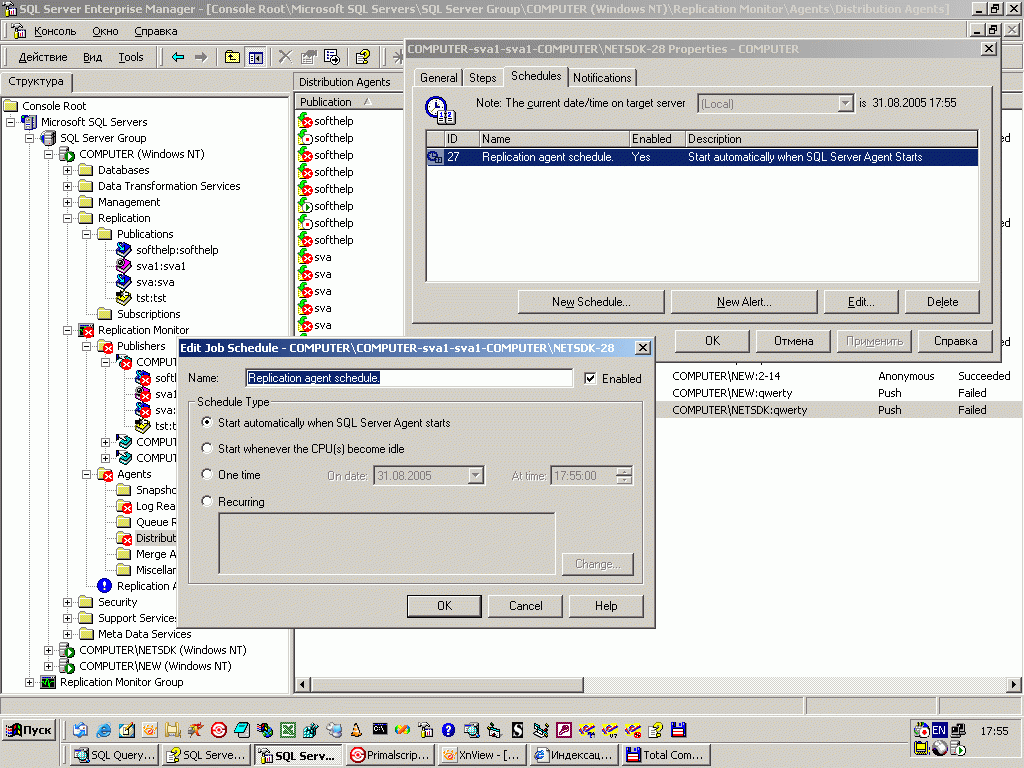1024x768 pixels.
Task: Collapse the Microsoft SQL Servers node
Action: point(10,122)
